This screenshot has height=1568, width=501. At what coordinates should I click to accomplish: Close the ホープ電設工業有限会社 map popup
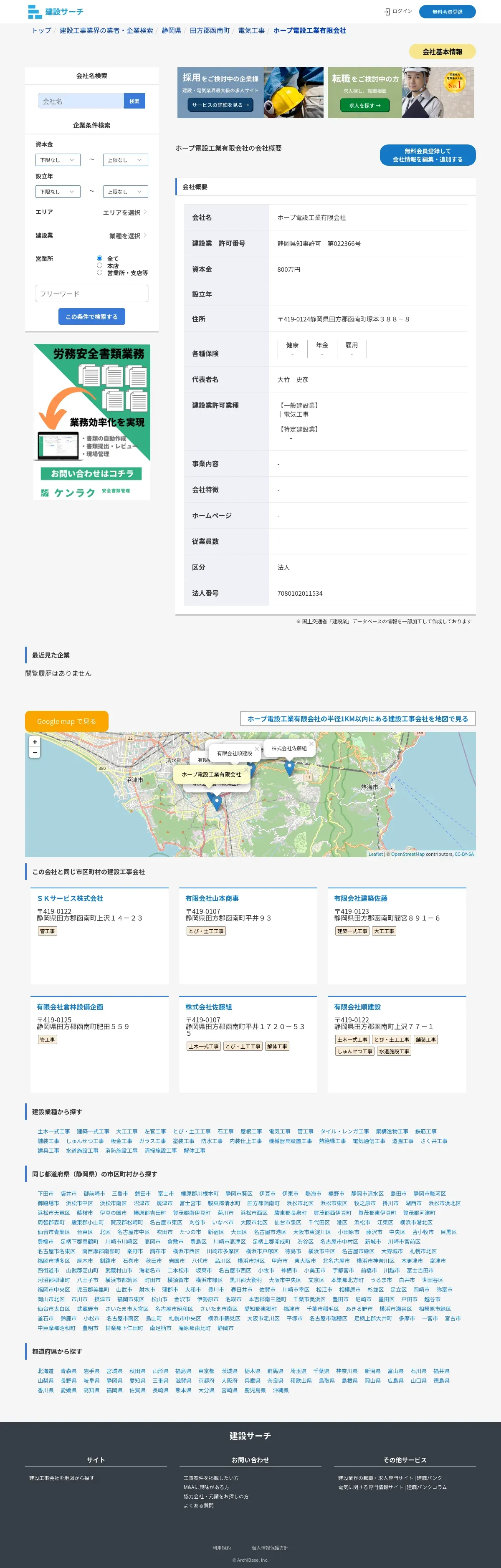pos(246,770)
